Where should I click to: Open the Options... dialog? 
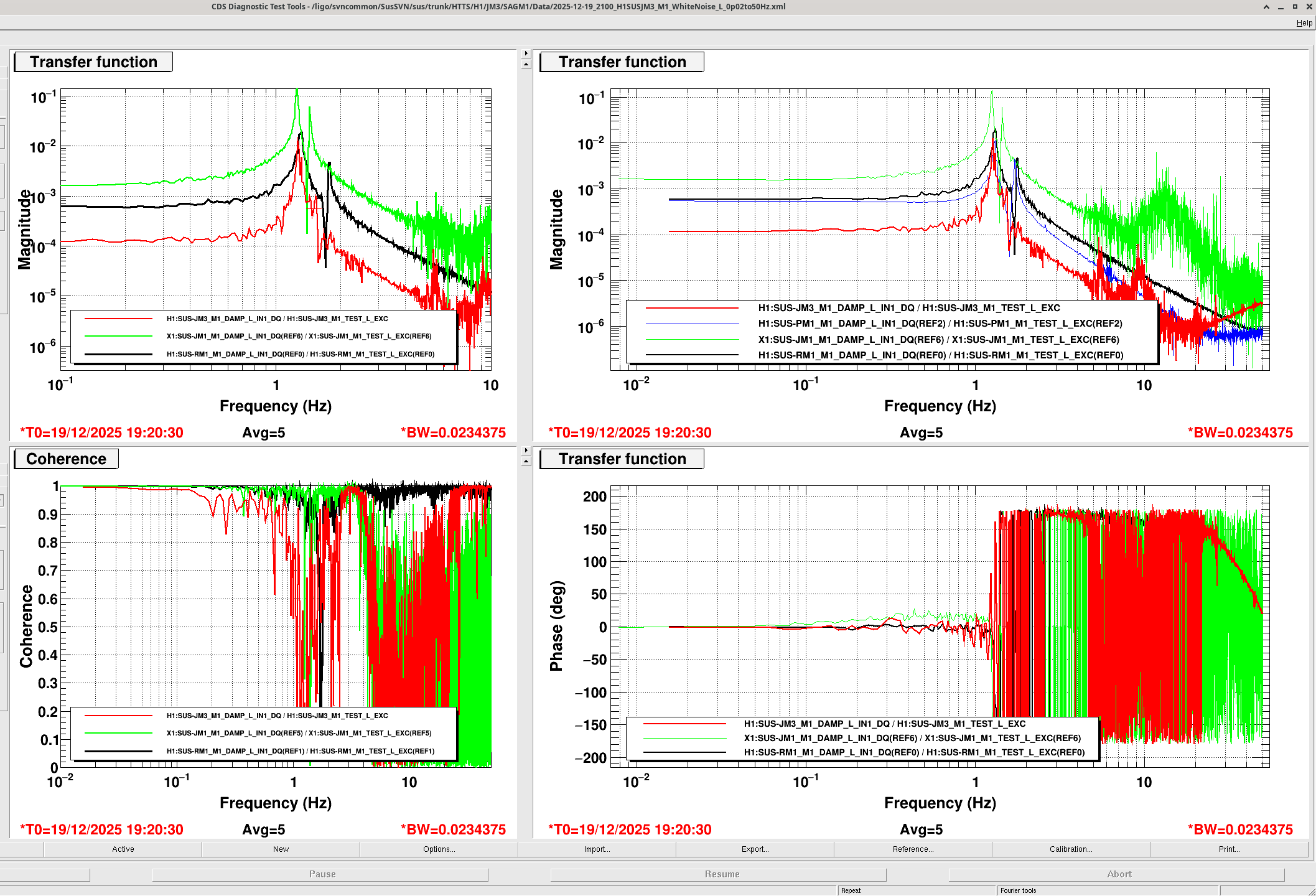coord(439,849)
